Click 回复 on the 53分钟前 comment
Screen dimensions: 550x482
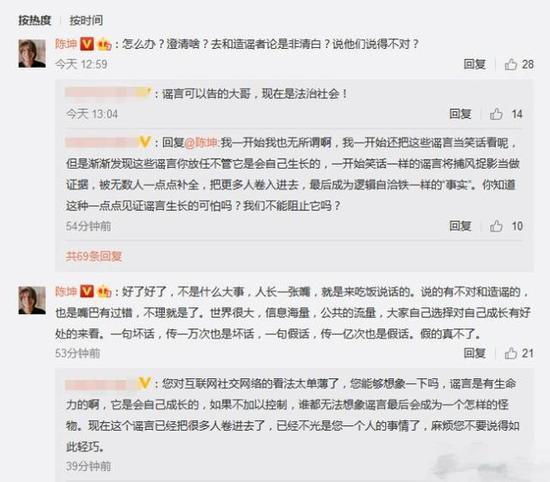click(475, 353)
